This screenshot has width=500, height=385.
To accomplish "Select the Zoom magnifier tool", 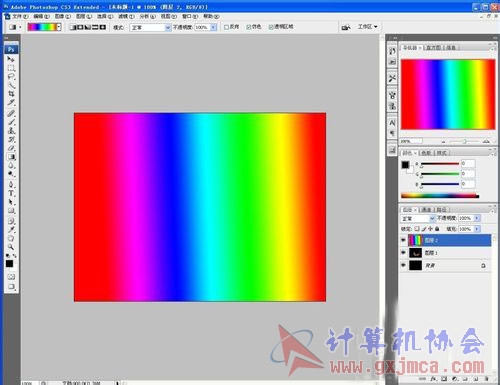I will pos(11,247).
